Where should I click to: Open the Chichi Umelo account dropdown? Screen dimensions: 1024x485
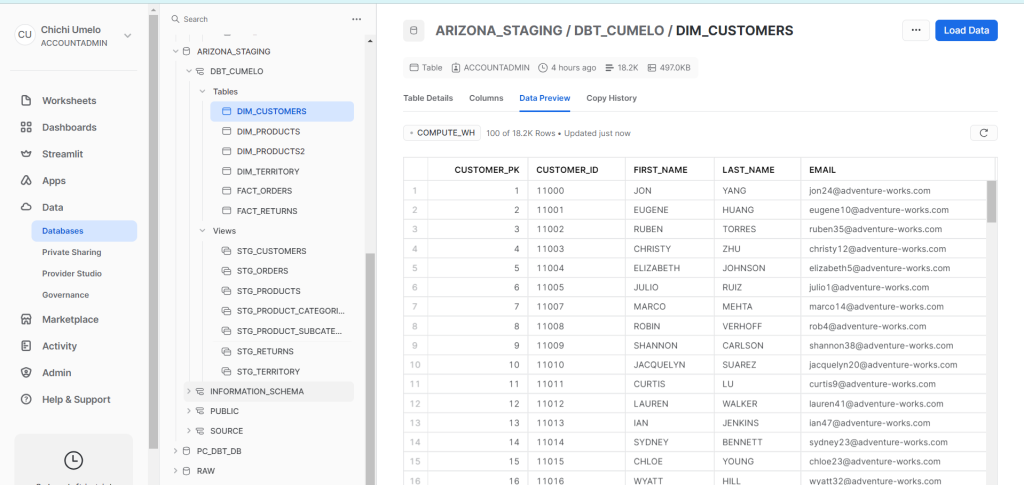127,36
